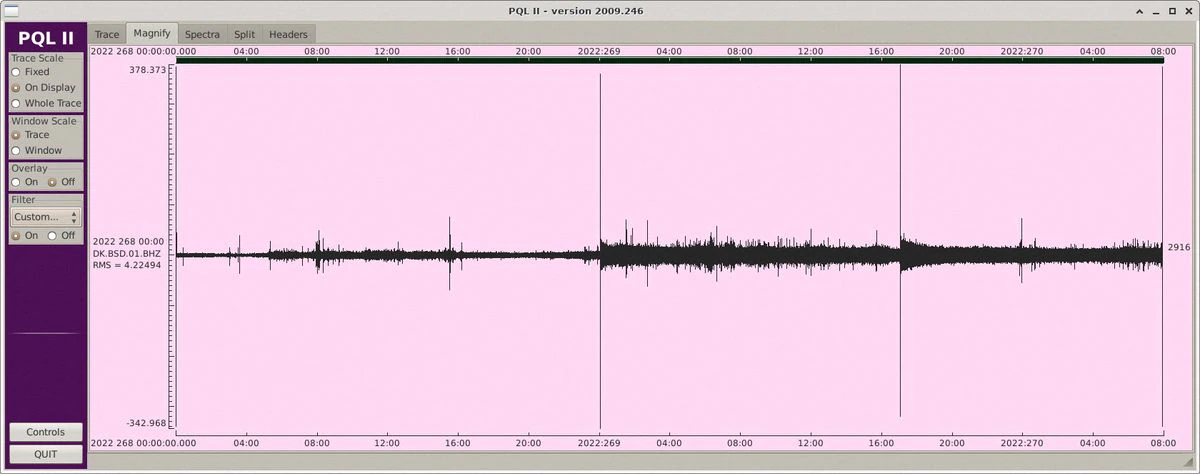Click the DK.BSD.01.BHZ trace label
The image size is (1200, 474).
pos(126,254)
